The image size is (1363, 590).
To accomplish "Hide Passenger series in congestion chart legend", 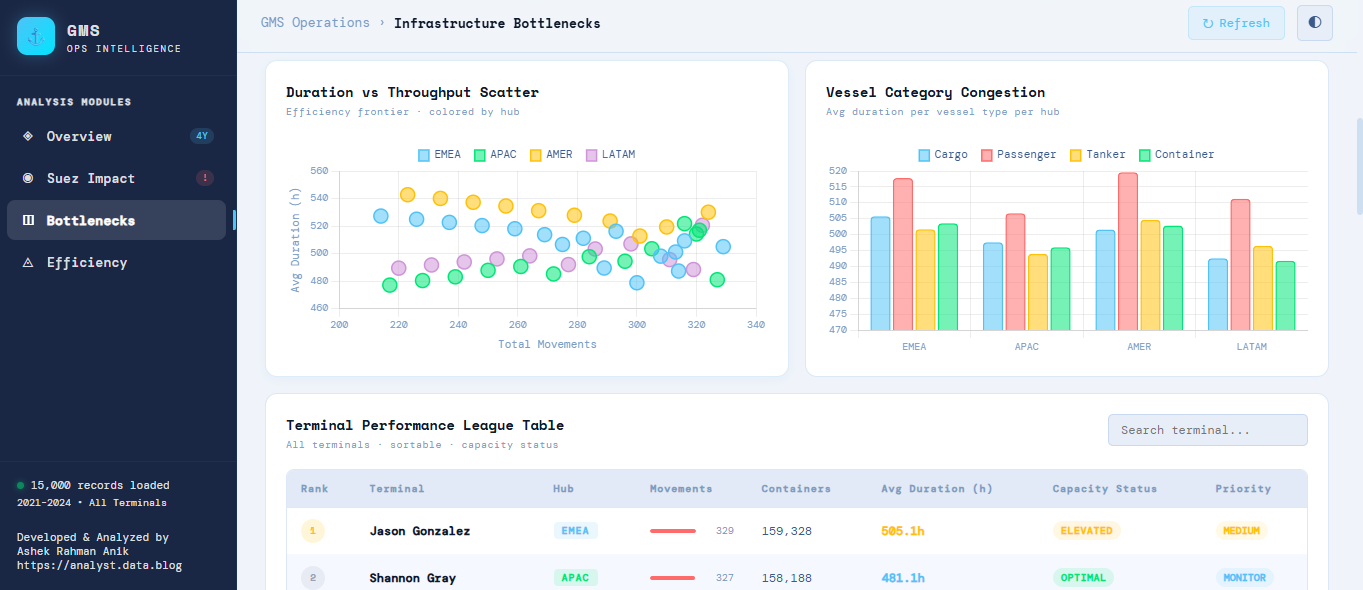I will pos(1018,155).
